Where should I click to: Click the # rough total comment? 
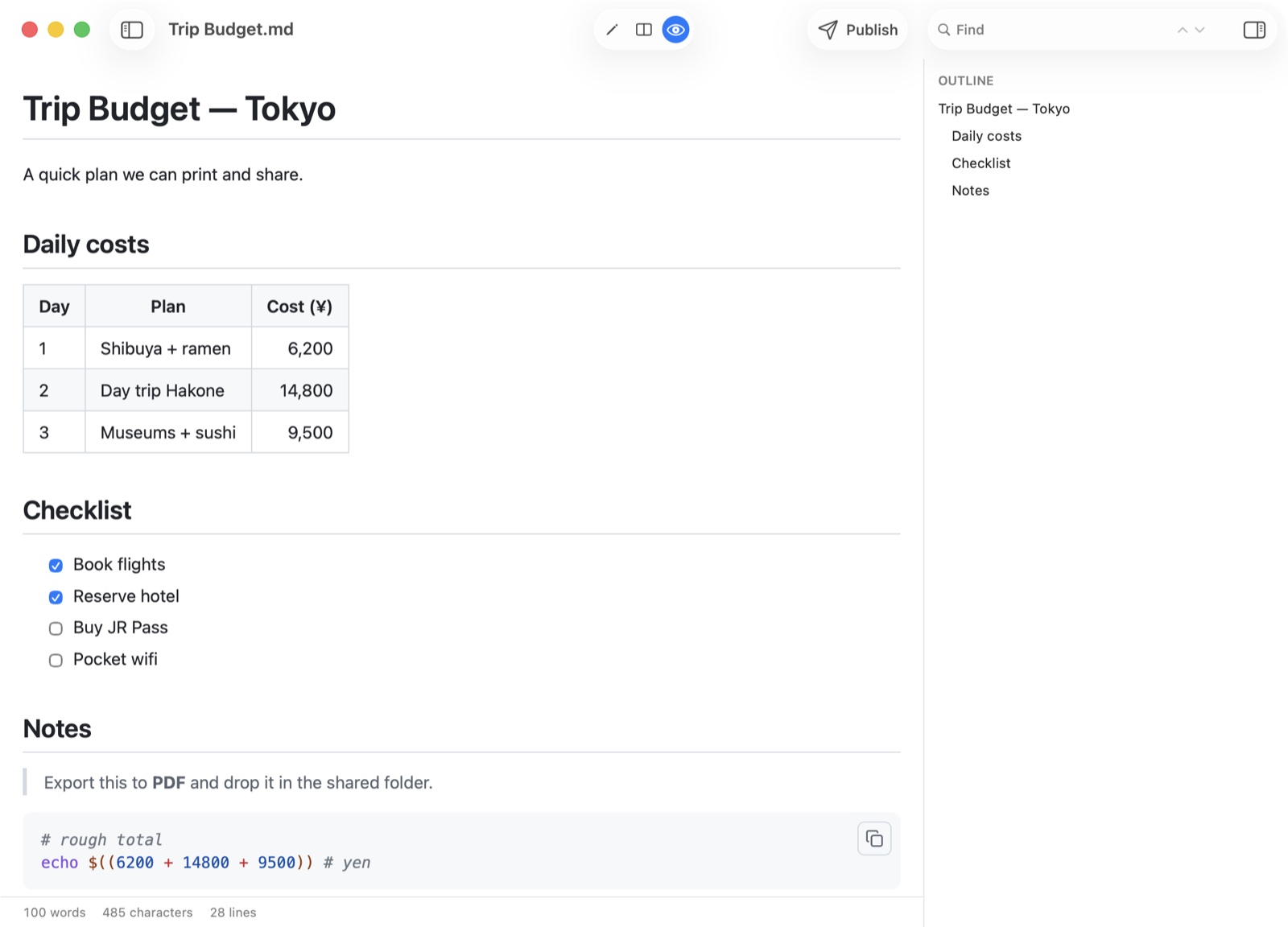(101, 840)
